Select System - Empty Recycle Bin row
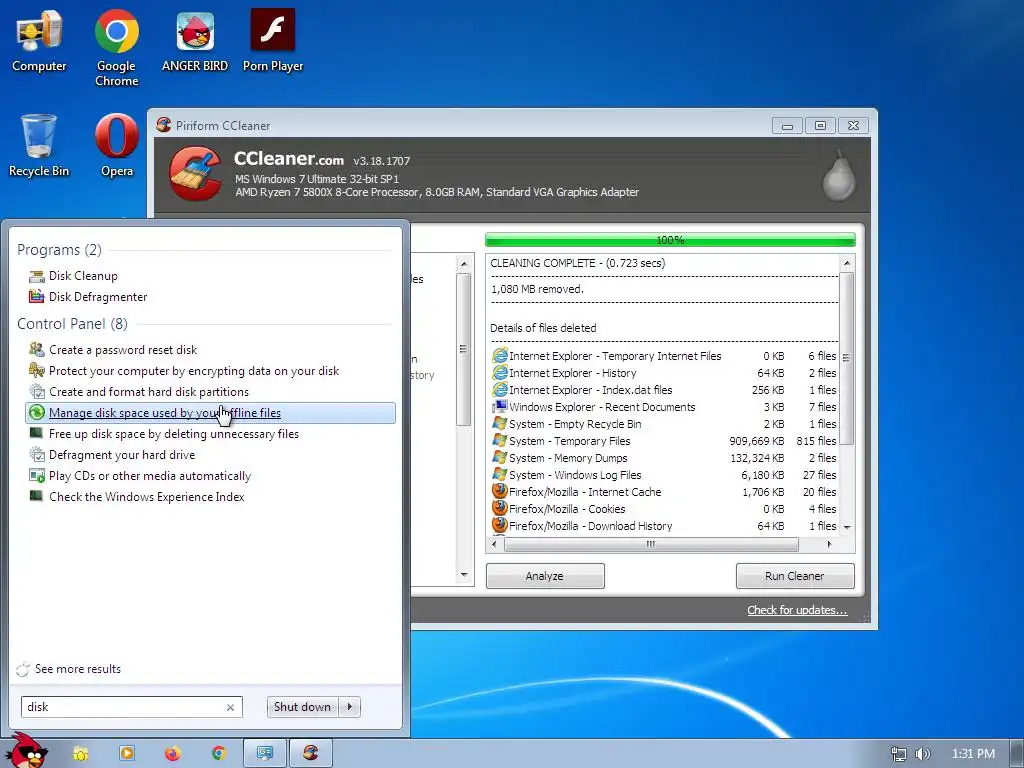This screenshot has height=768, width=1024. [664, 424]
